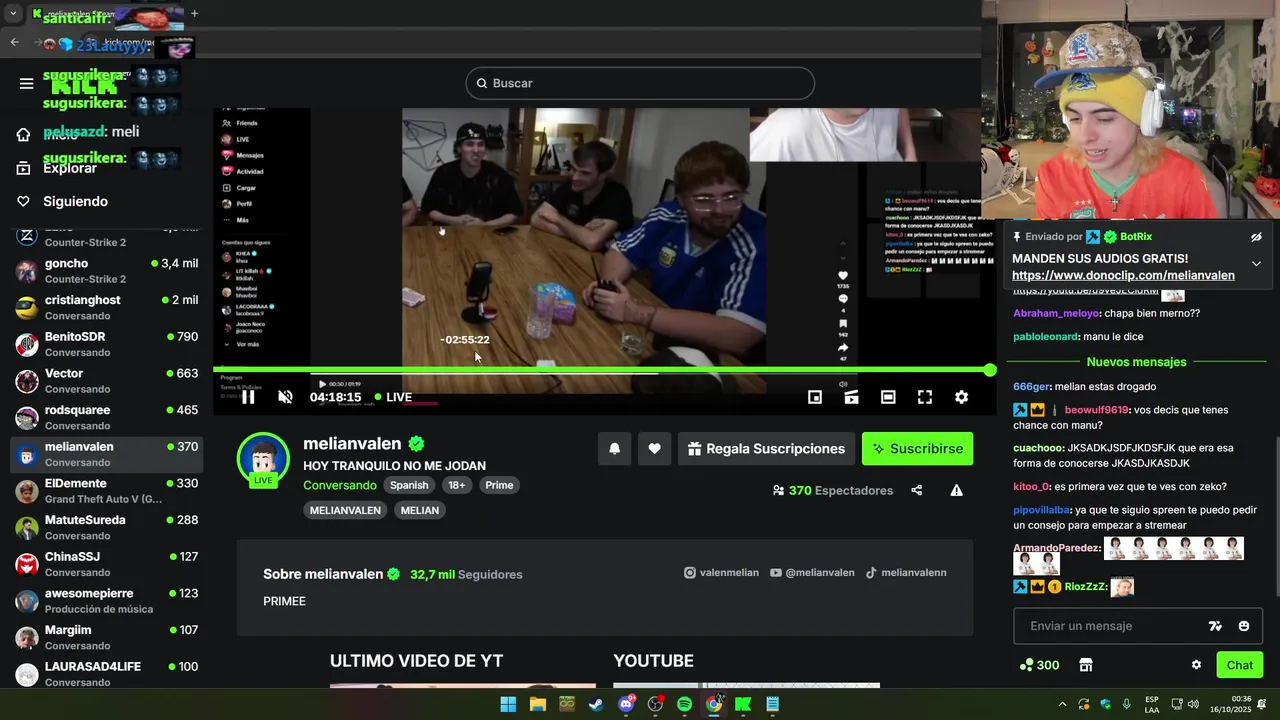
Task: Open the chat shop icon
Action: [1086, 665]
